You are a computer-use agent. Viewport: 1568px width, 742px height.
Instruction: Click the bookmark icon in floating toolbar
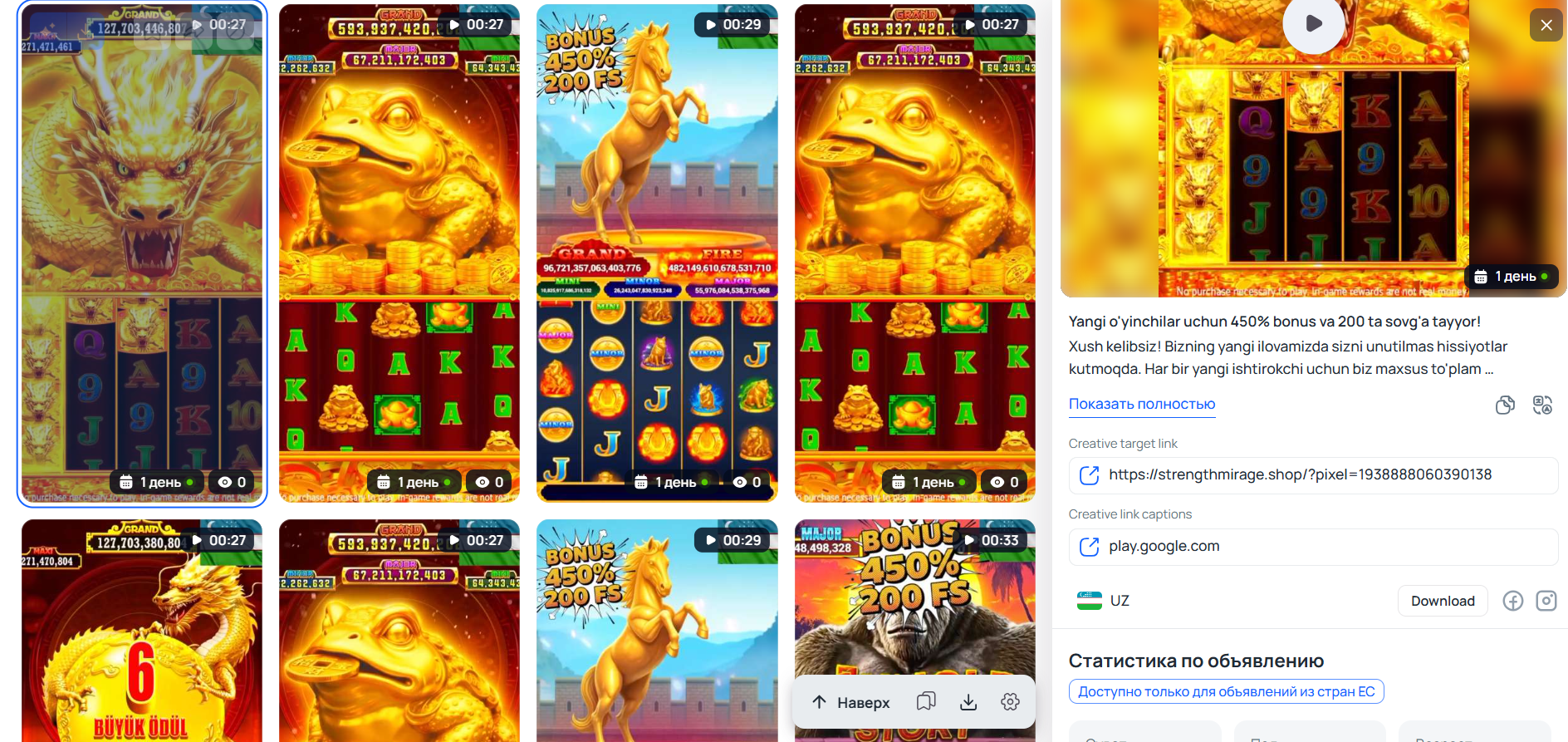pos(926,702)
